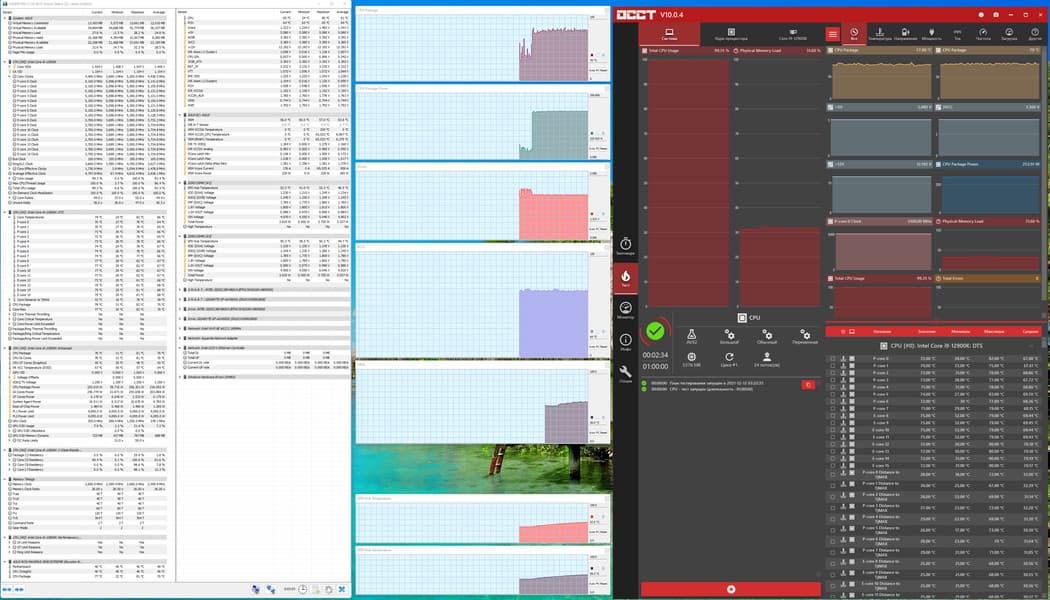
Task: Click the monitor icon in the P-core 2 row
Action: coord(852,373)
